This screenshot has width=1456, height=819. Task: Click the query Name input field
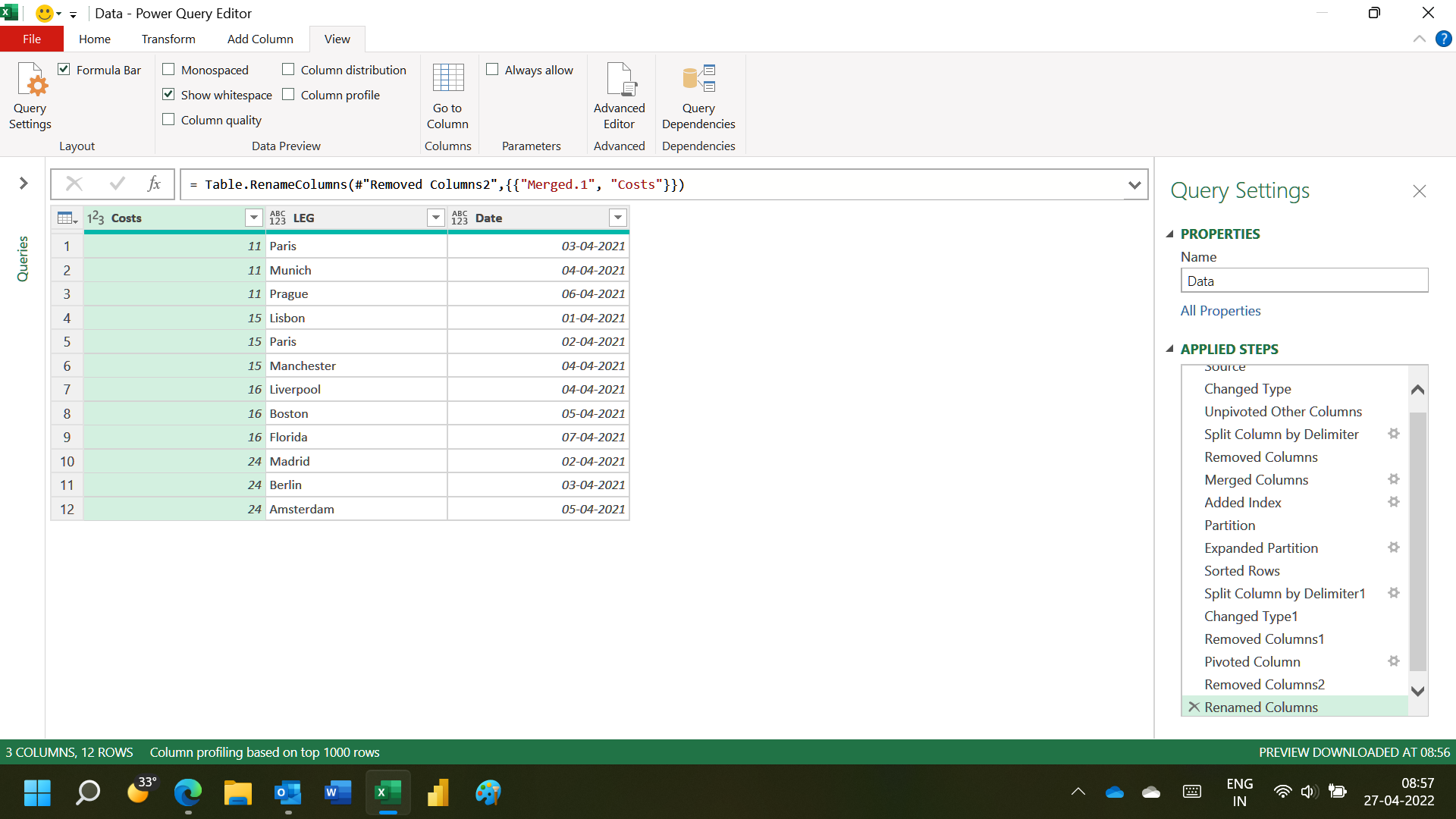(x=1304, y=281)
